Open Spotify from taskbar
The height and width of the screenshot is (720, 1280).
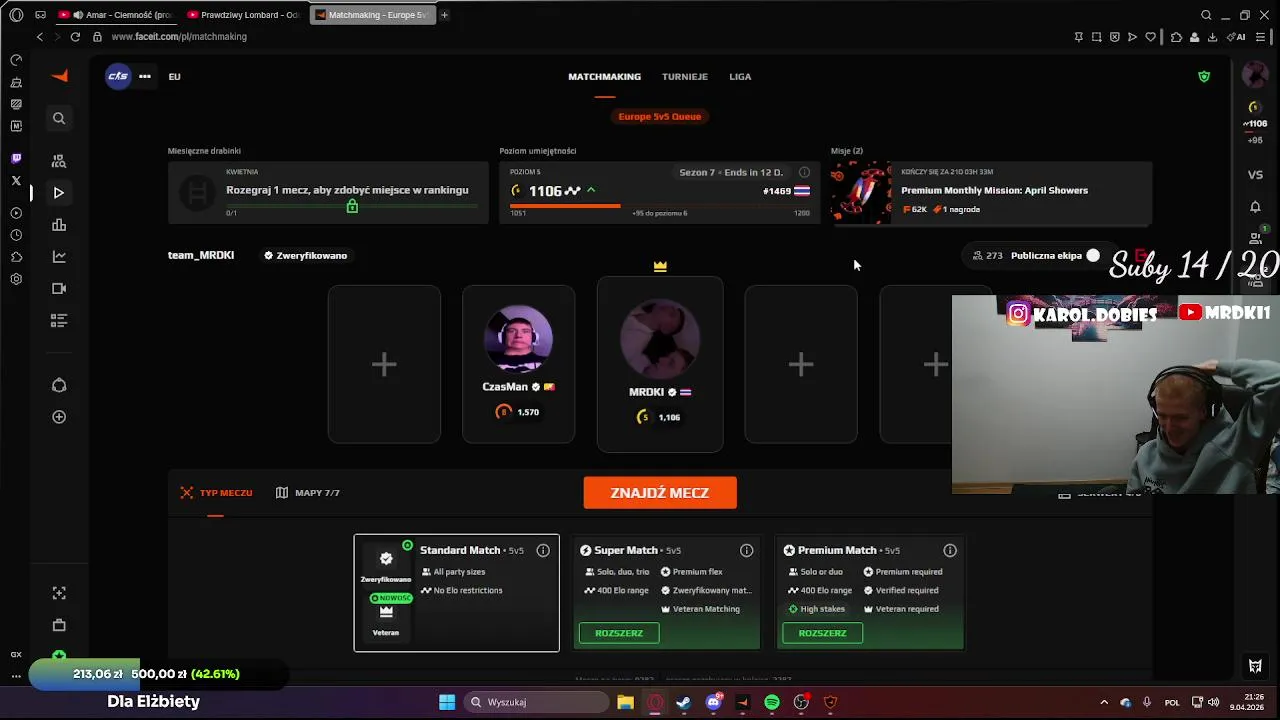pyautogui.click(x=772, y=702)
